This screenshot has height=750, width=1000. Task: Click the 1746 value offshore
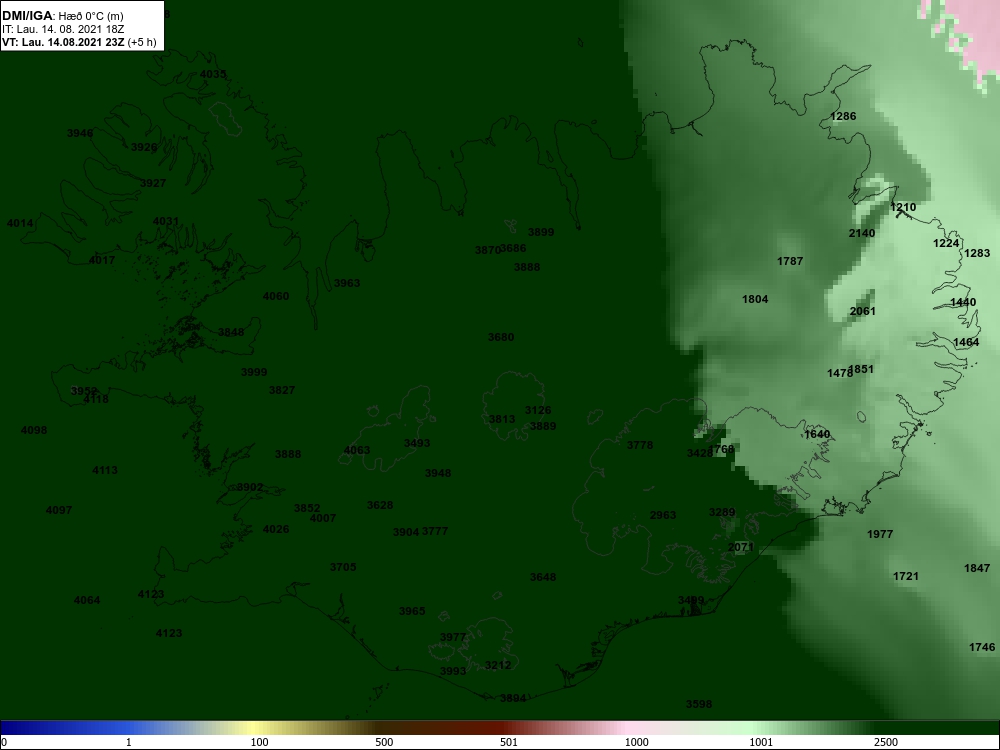982,647
